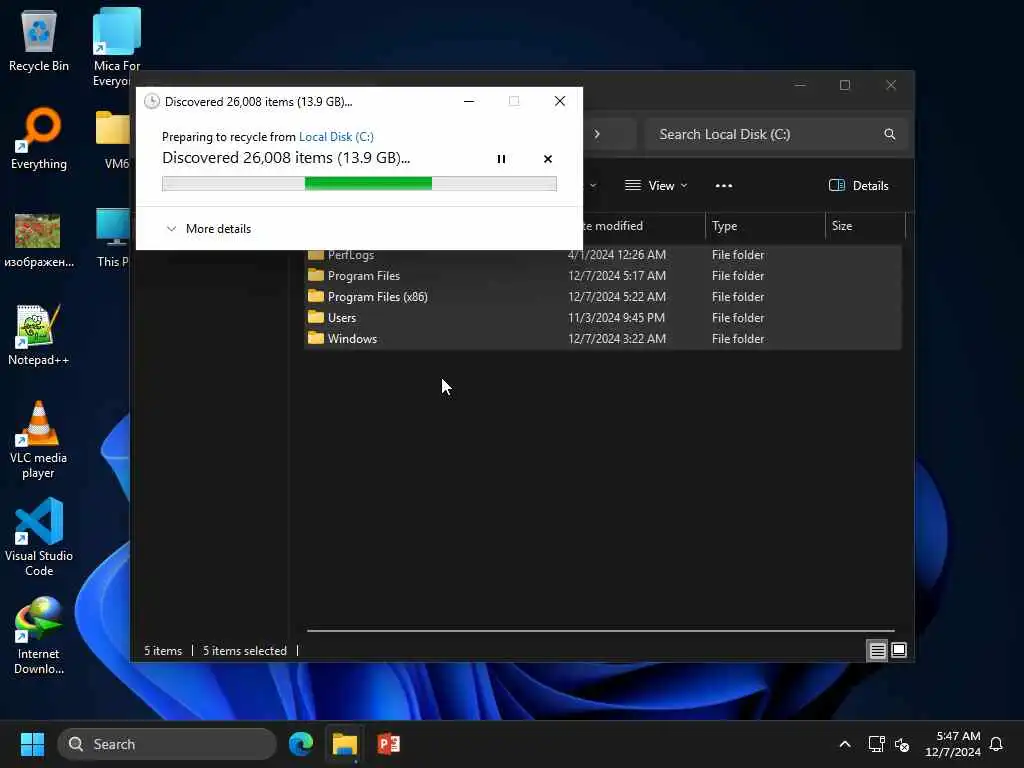The image size is (1024, 768).
Task: Open Internet Download Manager desktop icon
Action: pyautogui.click(x=39, y=636)
